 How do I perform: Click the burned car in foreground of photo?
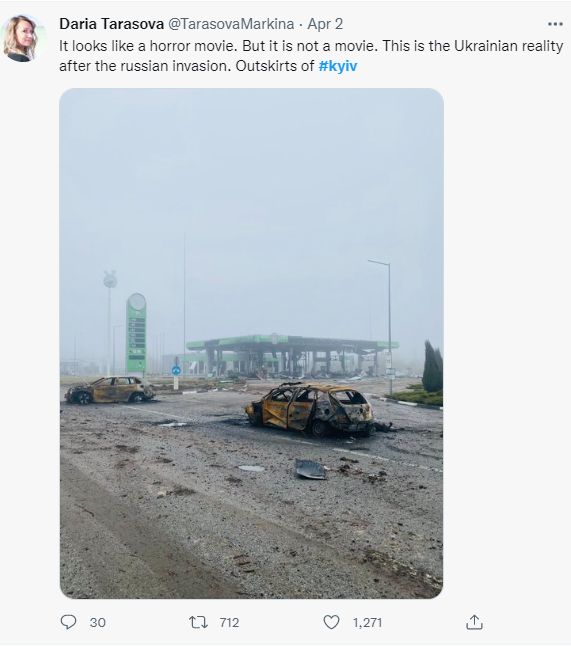point(311,409)
